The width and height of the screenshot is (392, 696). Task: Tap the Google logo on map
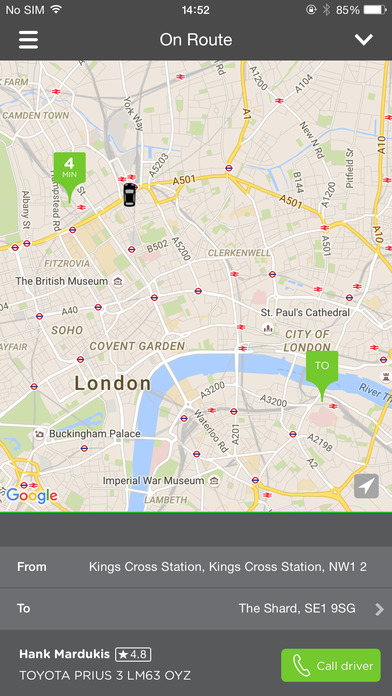[32, 495]
